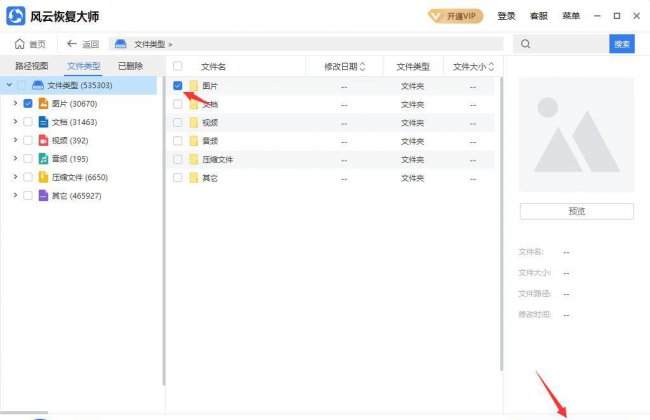Expand the 视频 (392) tree node
The height and width of the screenshot is (420, 650).
15,140
